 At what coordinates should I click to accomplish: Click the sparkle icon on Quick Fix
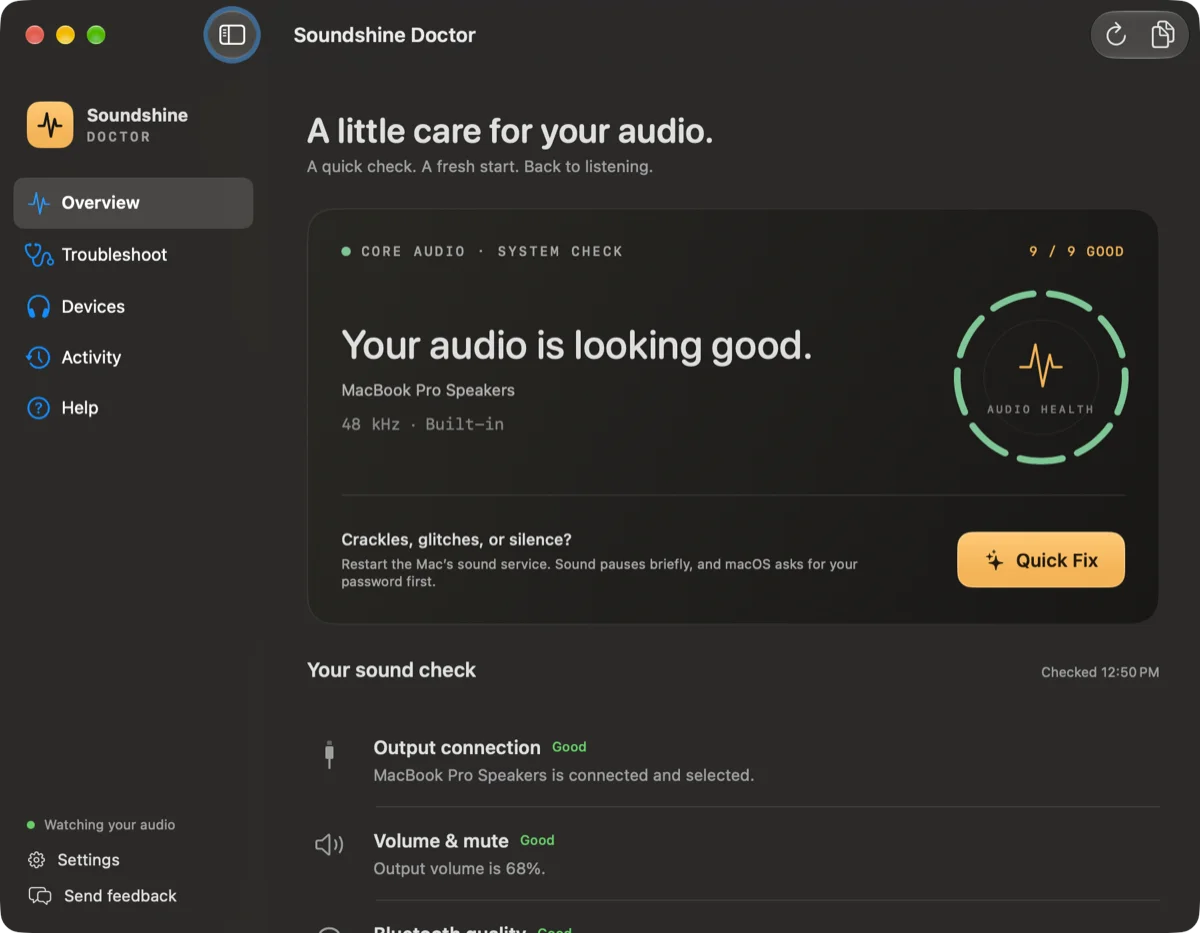tap(994, 560)
